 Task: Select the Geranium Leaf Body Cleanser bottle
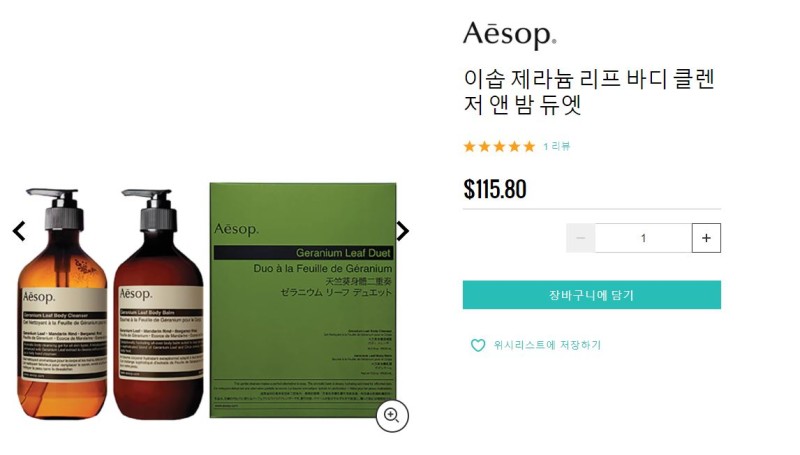(62, 304)
